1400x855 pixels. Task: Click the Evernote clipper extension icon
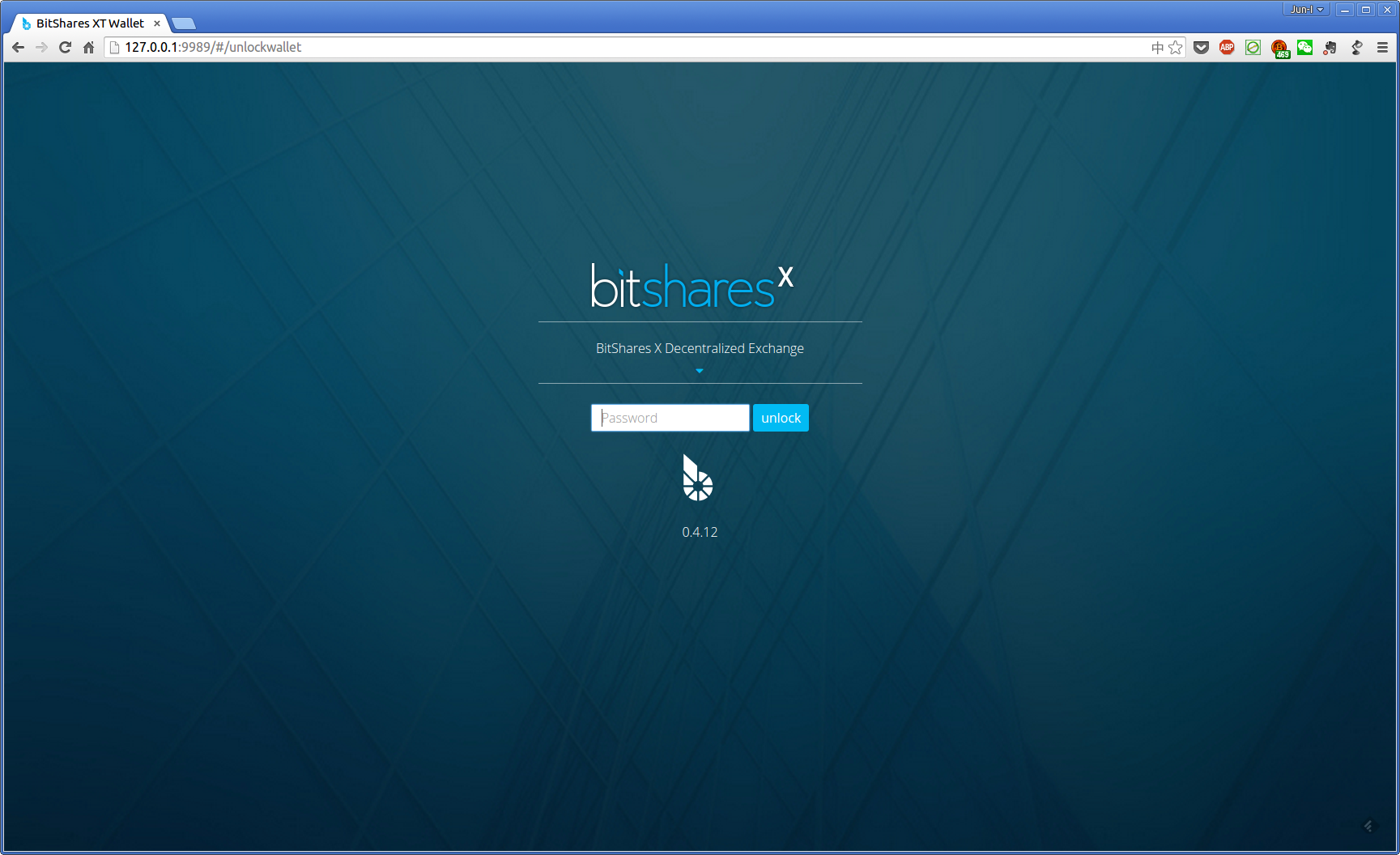[1330, 48]
